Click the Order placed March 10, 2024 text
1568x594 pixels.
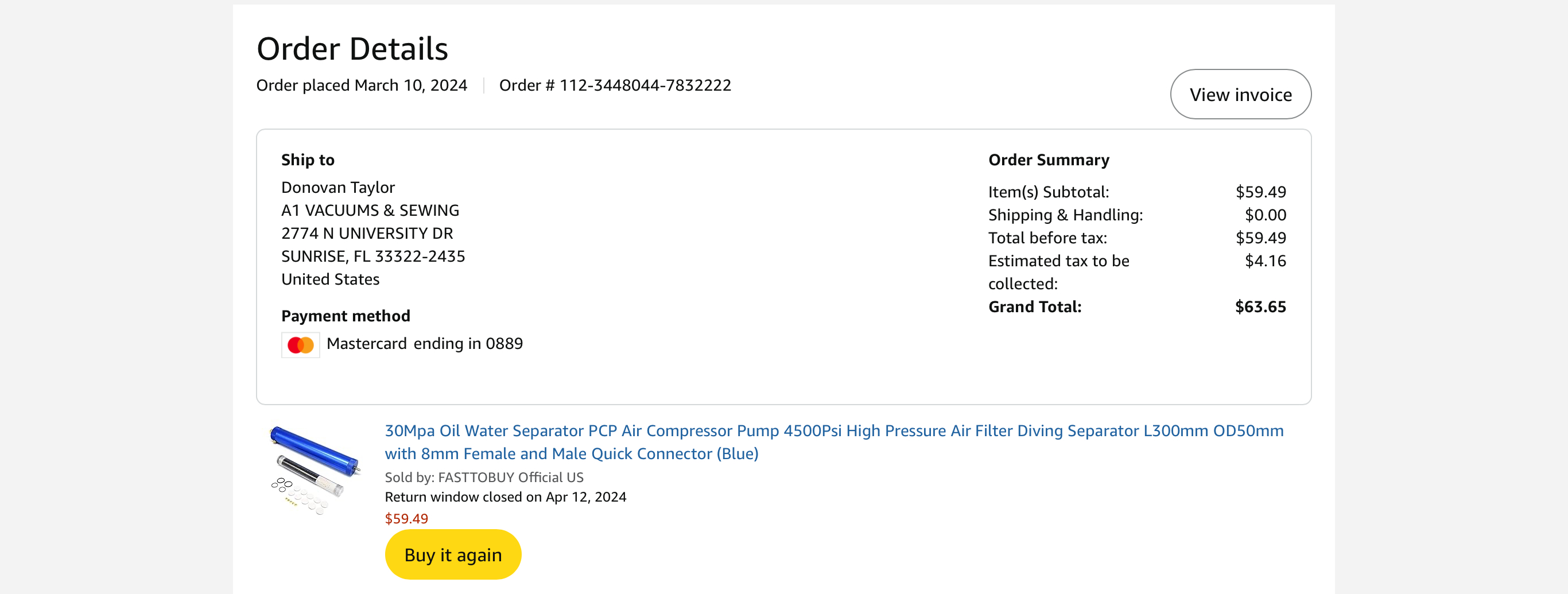(x=362, y=85)
